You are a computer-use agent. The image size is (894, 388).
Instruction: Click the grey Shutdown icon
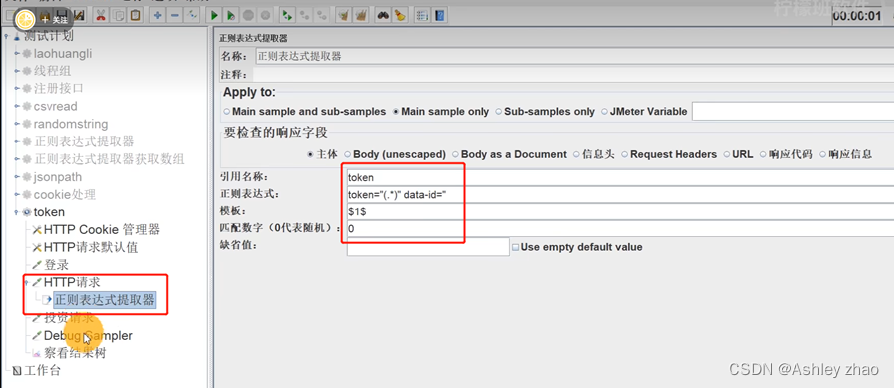point(266,15)
